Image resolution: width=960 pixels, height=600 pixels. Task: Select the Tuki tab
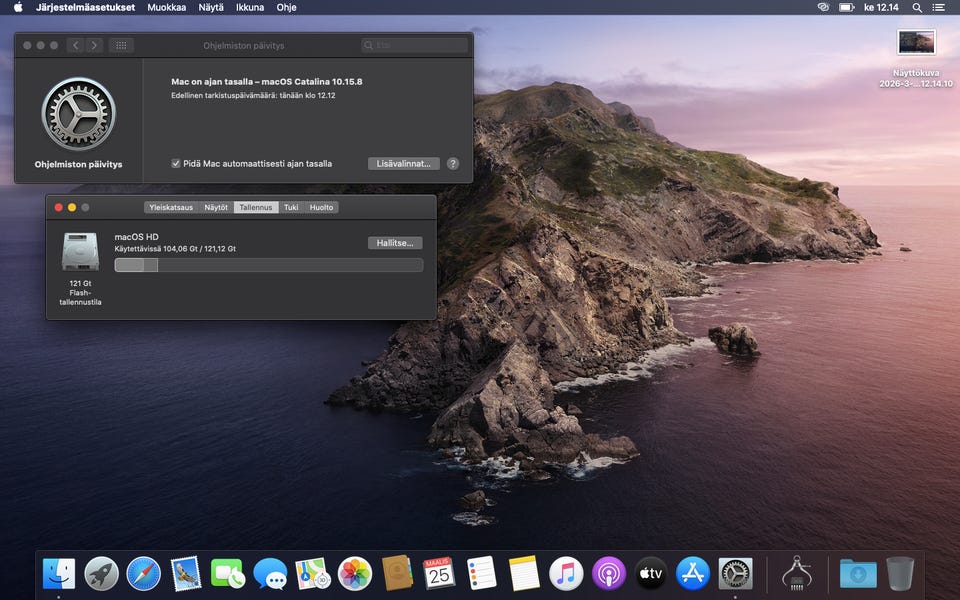tap(290, 207)
